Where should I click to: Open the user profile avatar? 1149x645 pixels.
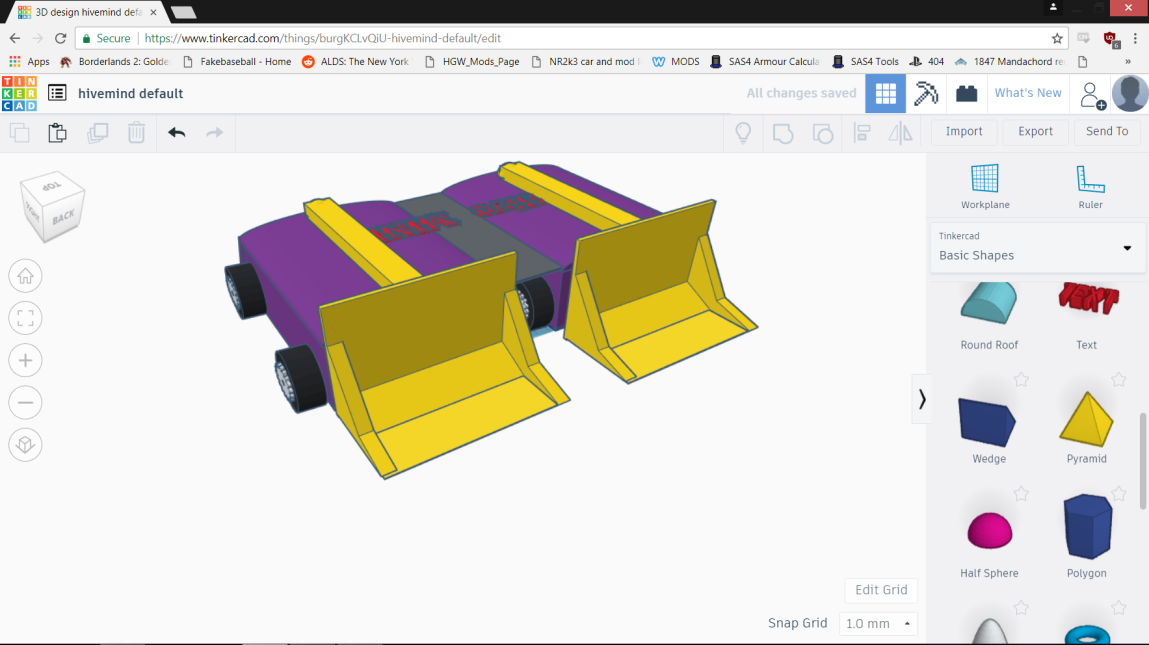pos(1130,93)
